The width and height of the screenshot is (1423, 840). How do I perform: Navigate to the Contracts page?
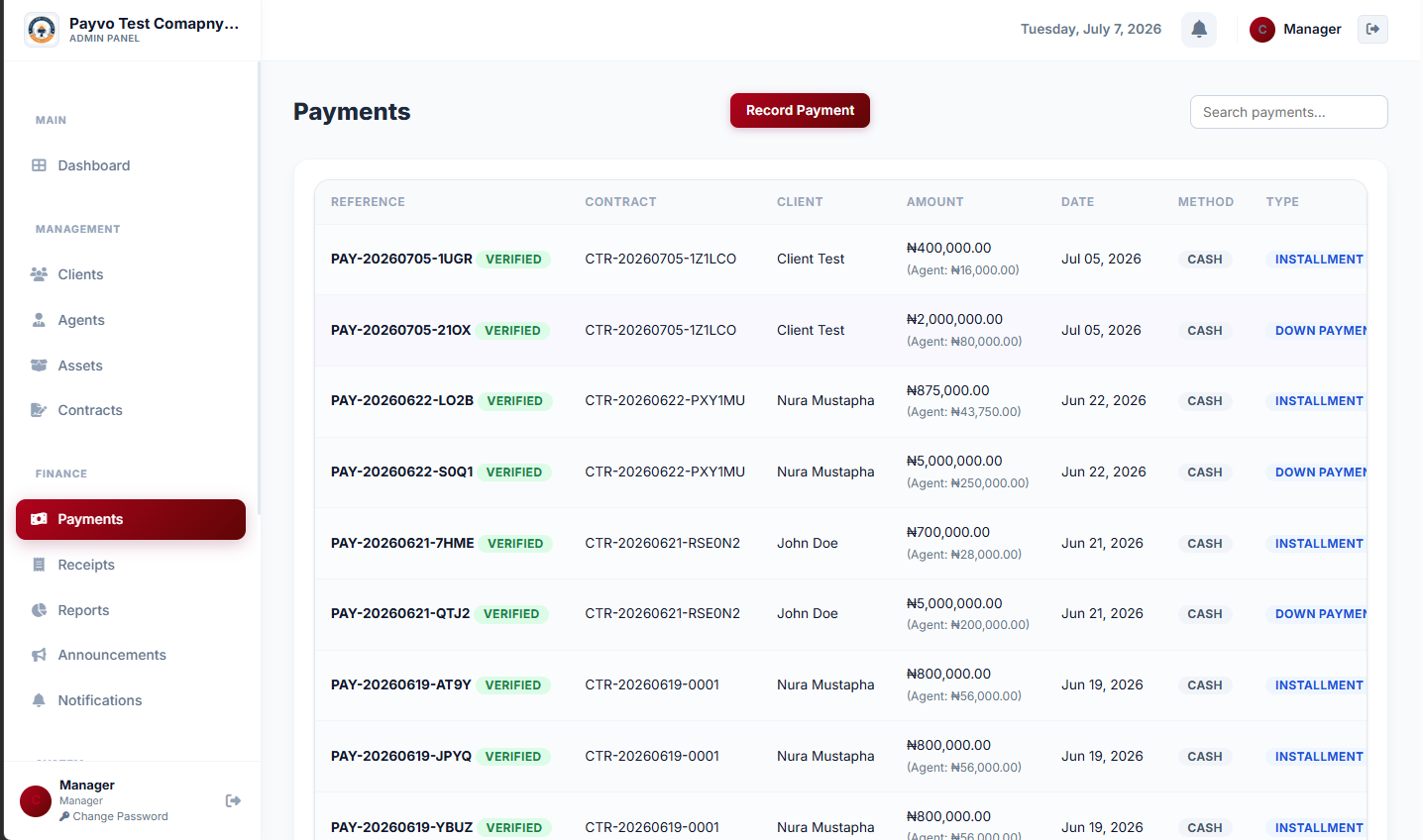pos(131,410)
